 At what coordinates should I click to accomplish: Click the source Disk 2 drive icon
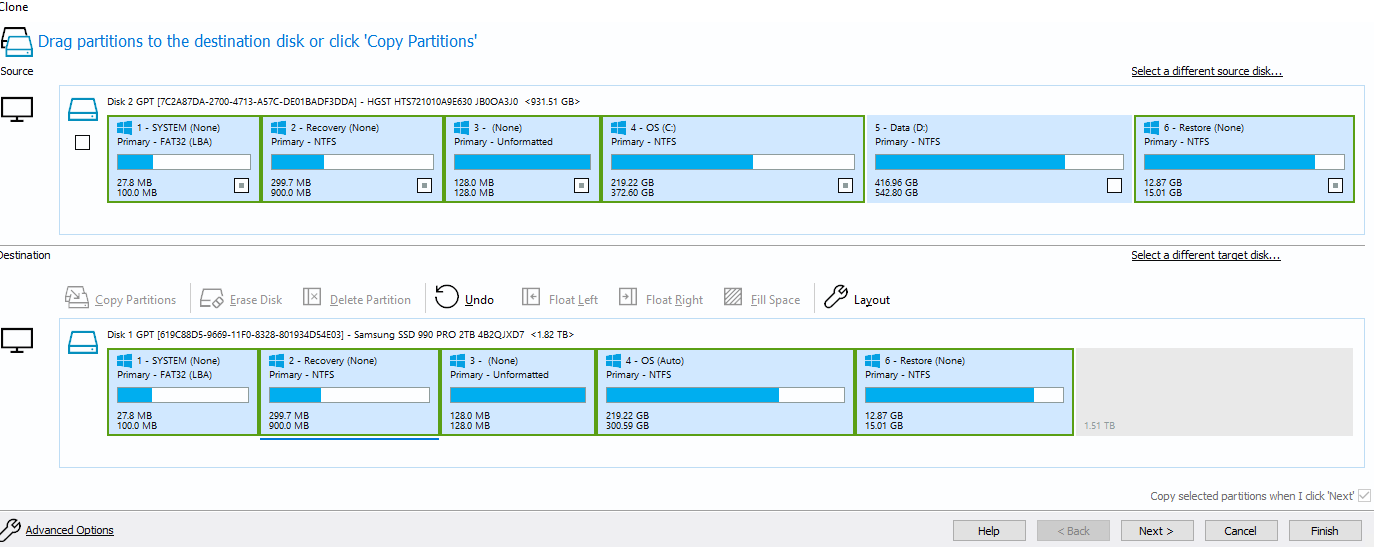(81, 108)
